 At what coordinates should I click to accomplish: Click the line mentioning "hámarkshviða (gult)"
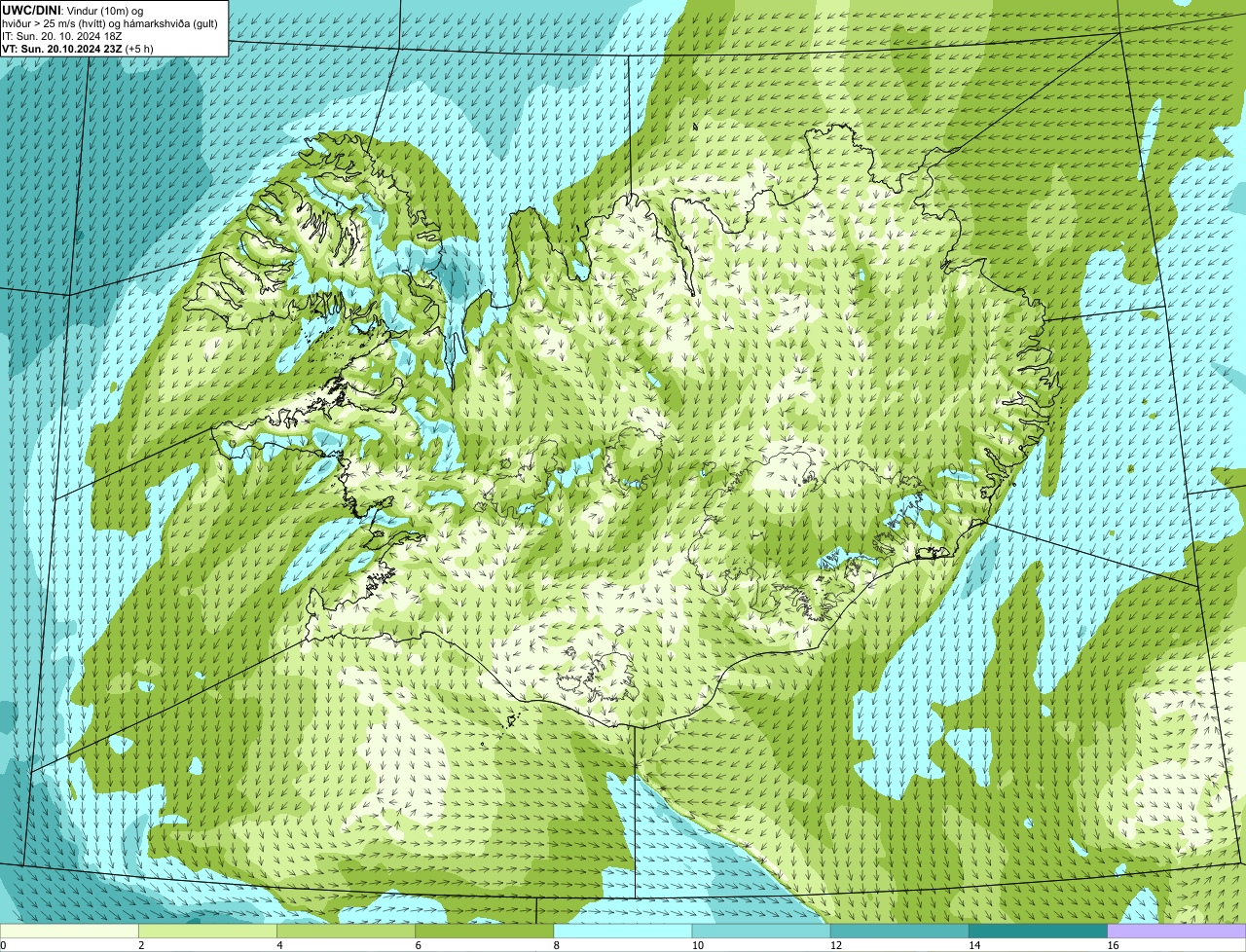coord(110,22)
